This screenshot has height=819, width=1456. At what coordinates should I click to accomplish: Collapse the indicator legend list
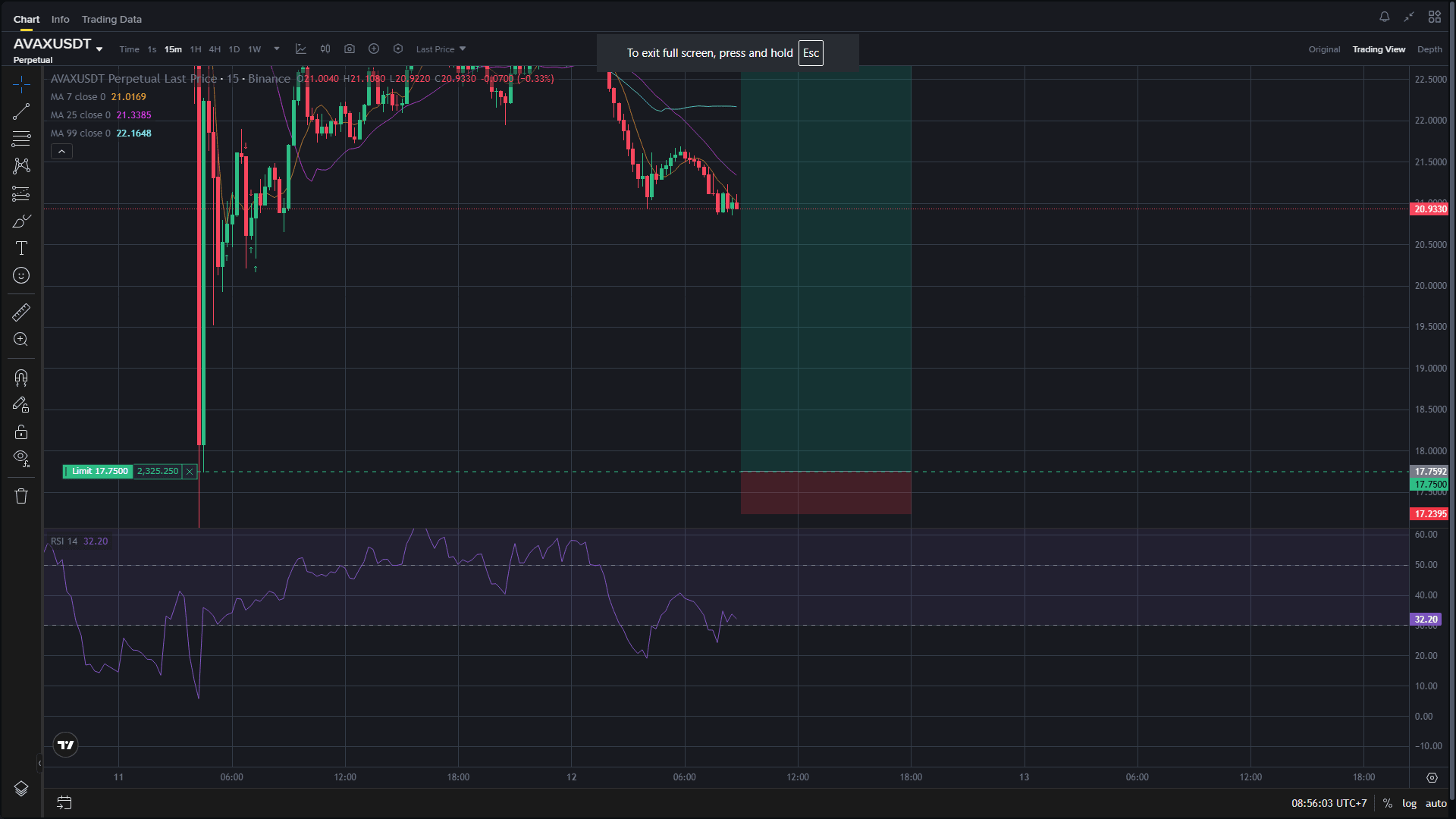[61, 152]
